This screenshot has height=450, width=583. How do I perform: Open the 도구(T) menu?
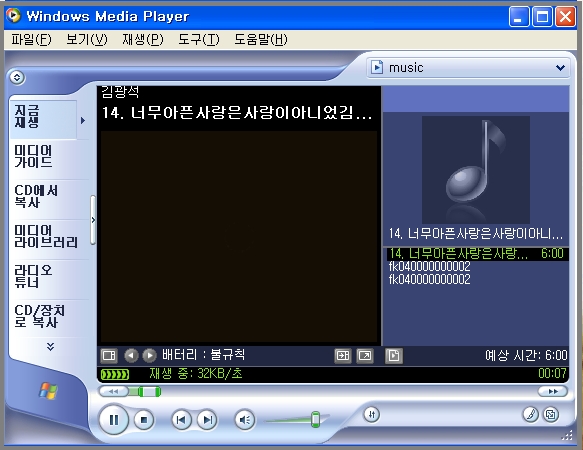coord(199,39)
